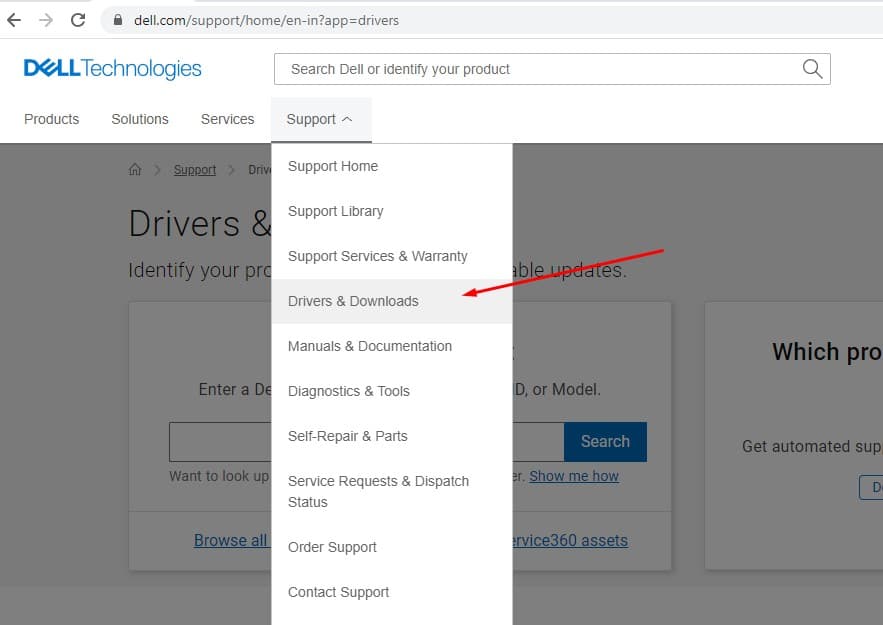Click the browser forward arrow
The image size is (883, 625).
tap(45, 20)
